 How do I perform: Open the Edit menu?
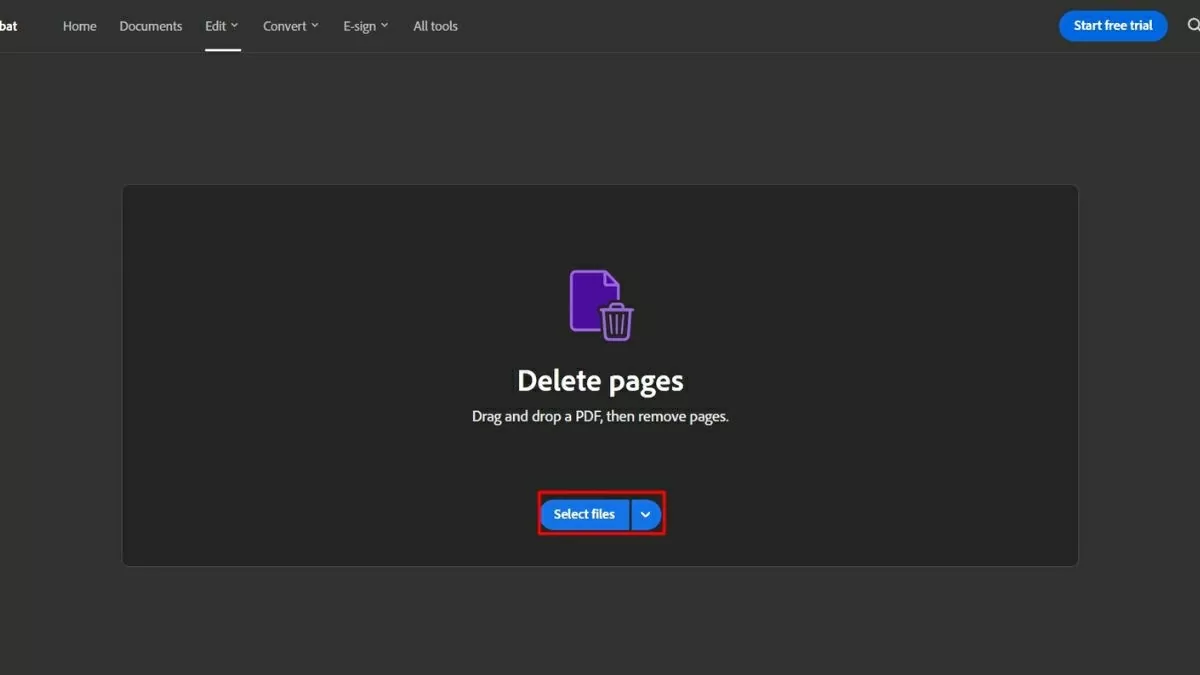tap(216, 26)
